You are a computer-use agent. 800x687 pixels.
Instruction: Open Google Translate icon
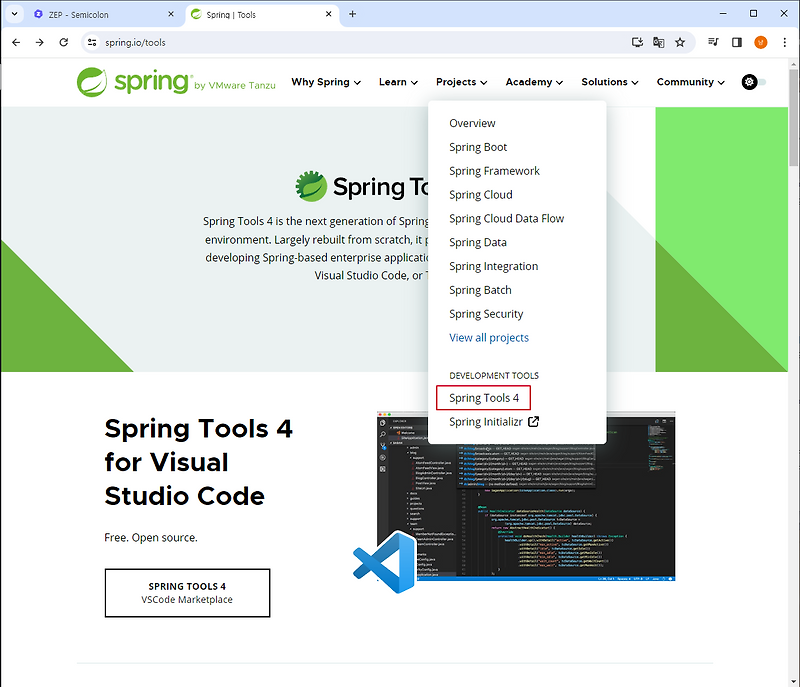658,42
